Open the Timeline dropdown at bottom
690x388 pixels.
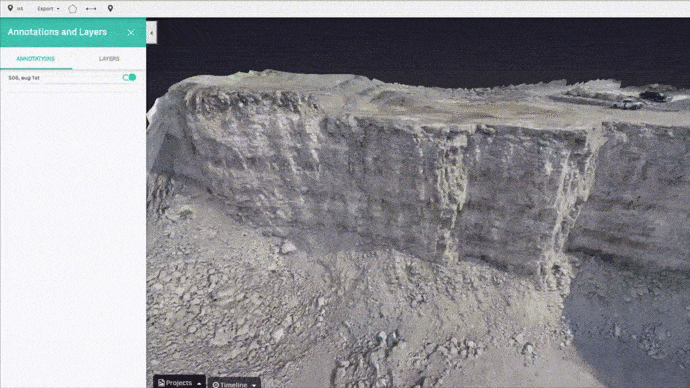[x=234, y=384]
